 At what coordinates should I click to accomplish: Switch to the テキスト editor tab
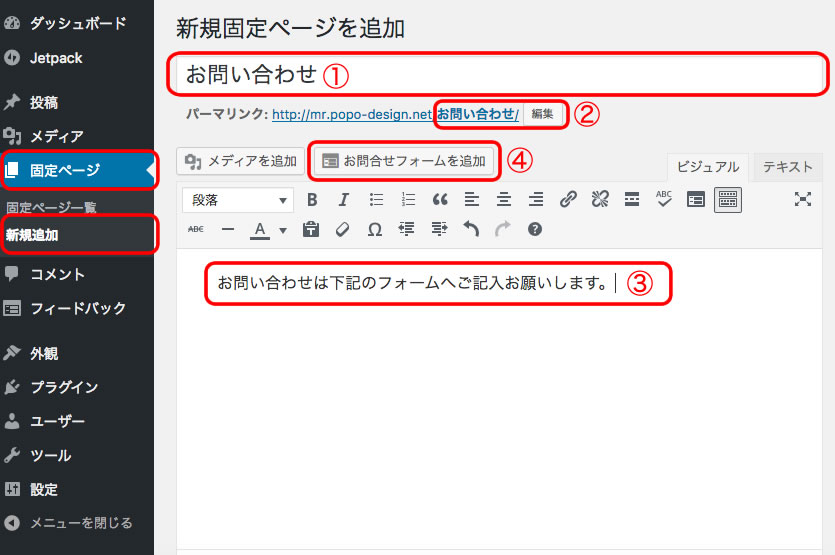[x=787, y=167]
